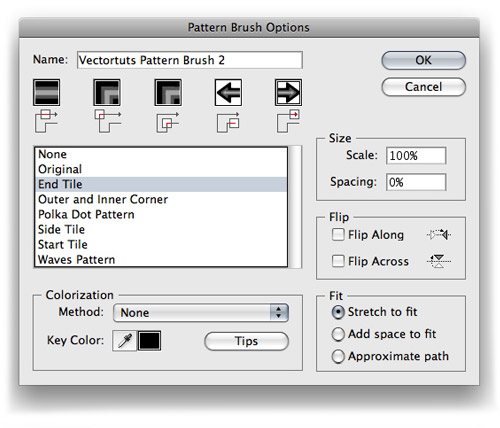Screen dimensions: 500x428
Task: Click the black Key Color swatch
Action: 149,341
